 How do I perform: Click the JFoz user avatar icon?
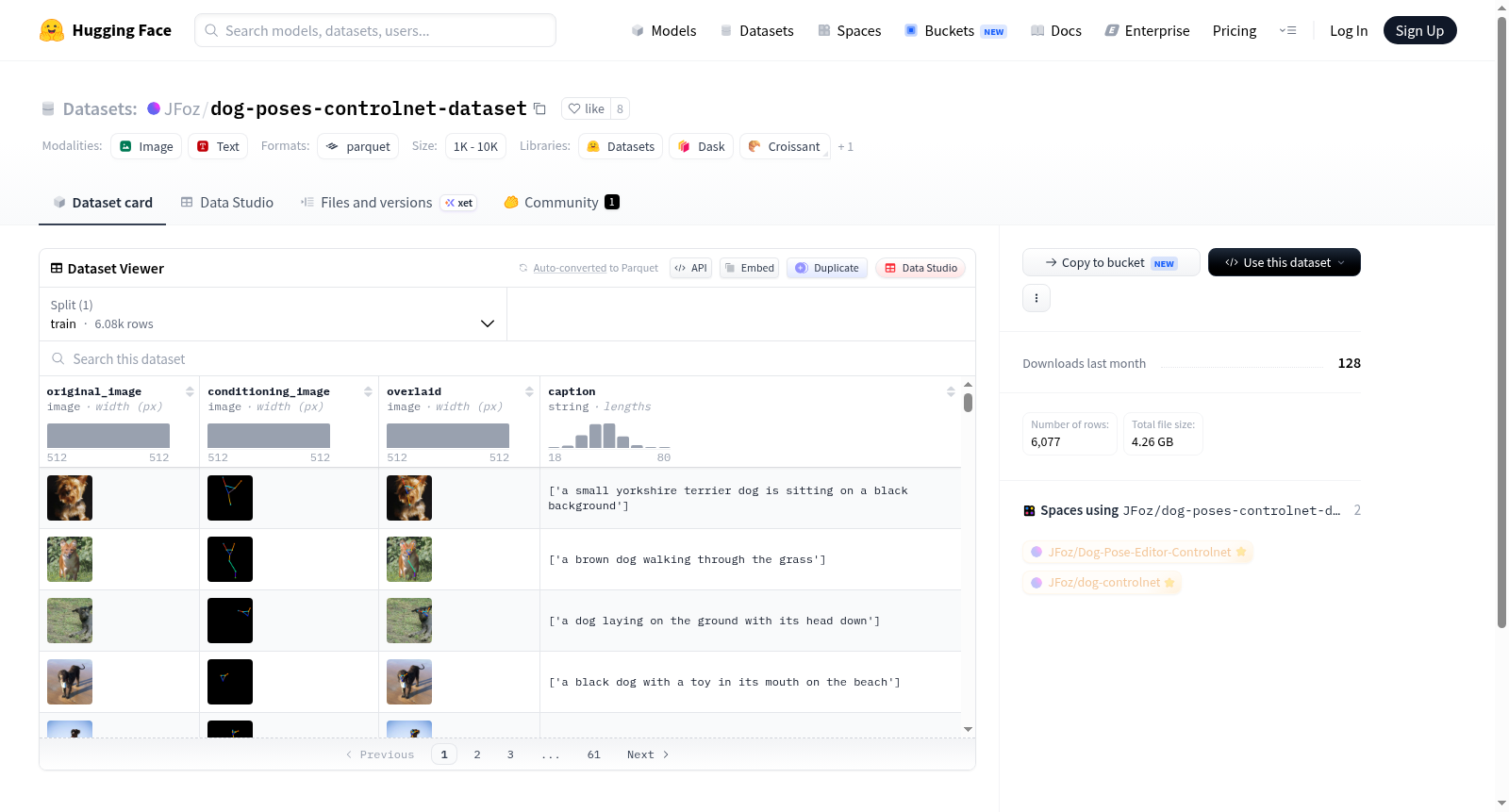point(154,108)
